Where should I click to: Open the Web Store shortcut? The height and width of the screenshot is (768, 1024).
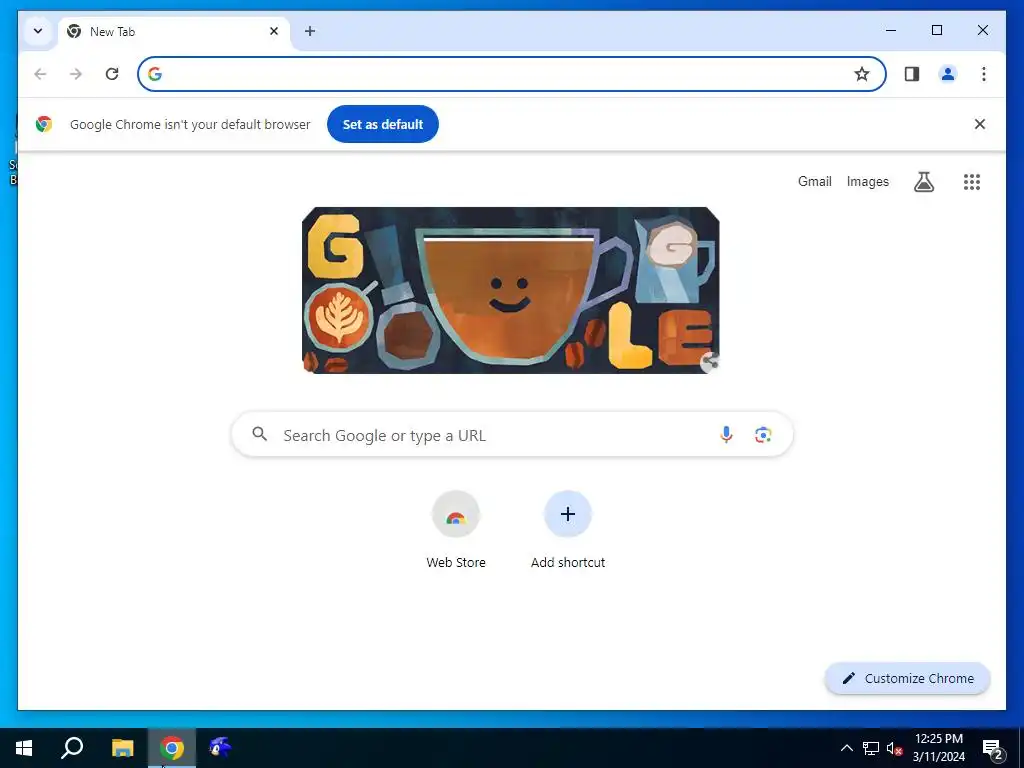(456, 530)
